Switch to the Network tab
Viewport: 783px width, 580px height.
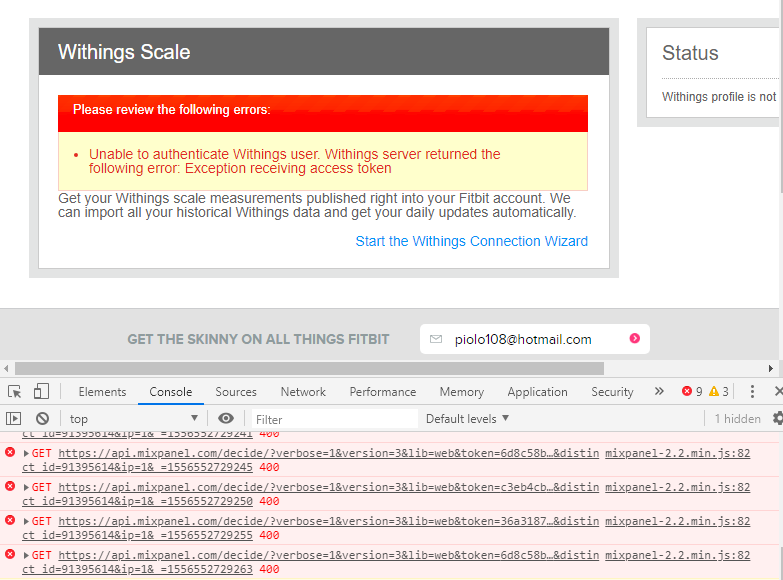tap(303, 392)
